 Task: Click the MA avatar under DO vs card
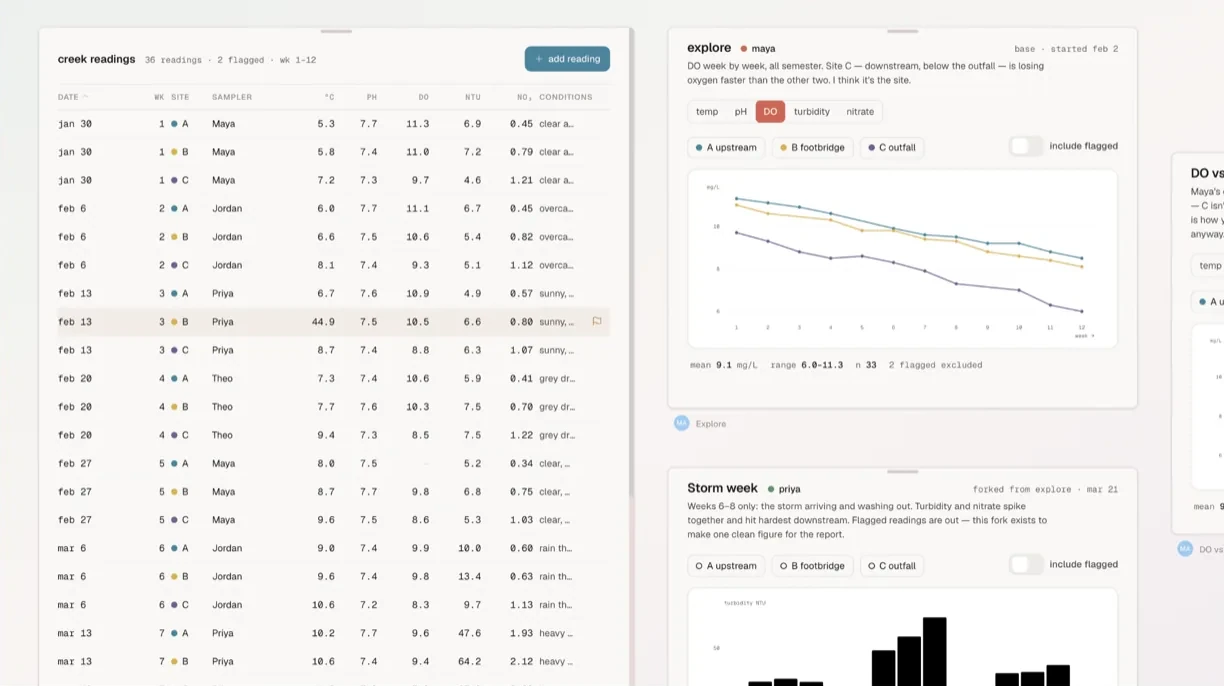1185,549
